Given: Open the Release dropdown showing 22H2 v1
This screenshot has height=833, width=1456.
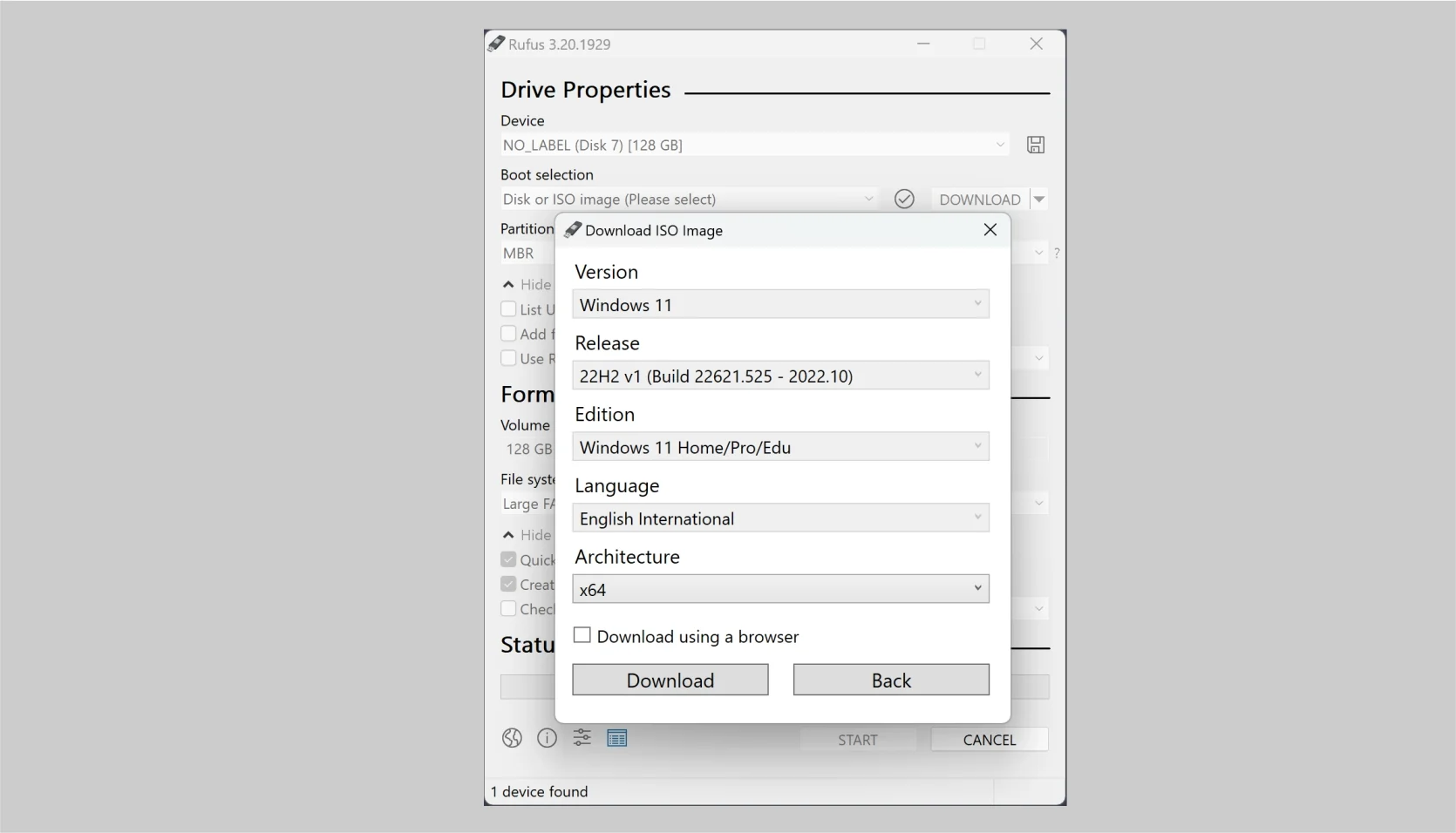Looking at the screenshot, I should click(x=780, y=376).
